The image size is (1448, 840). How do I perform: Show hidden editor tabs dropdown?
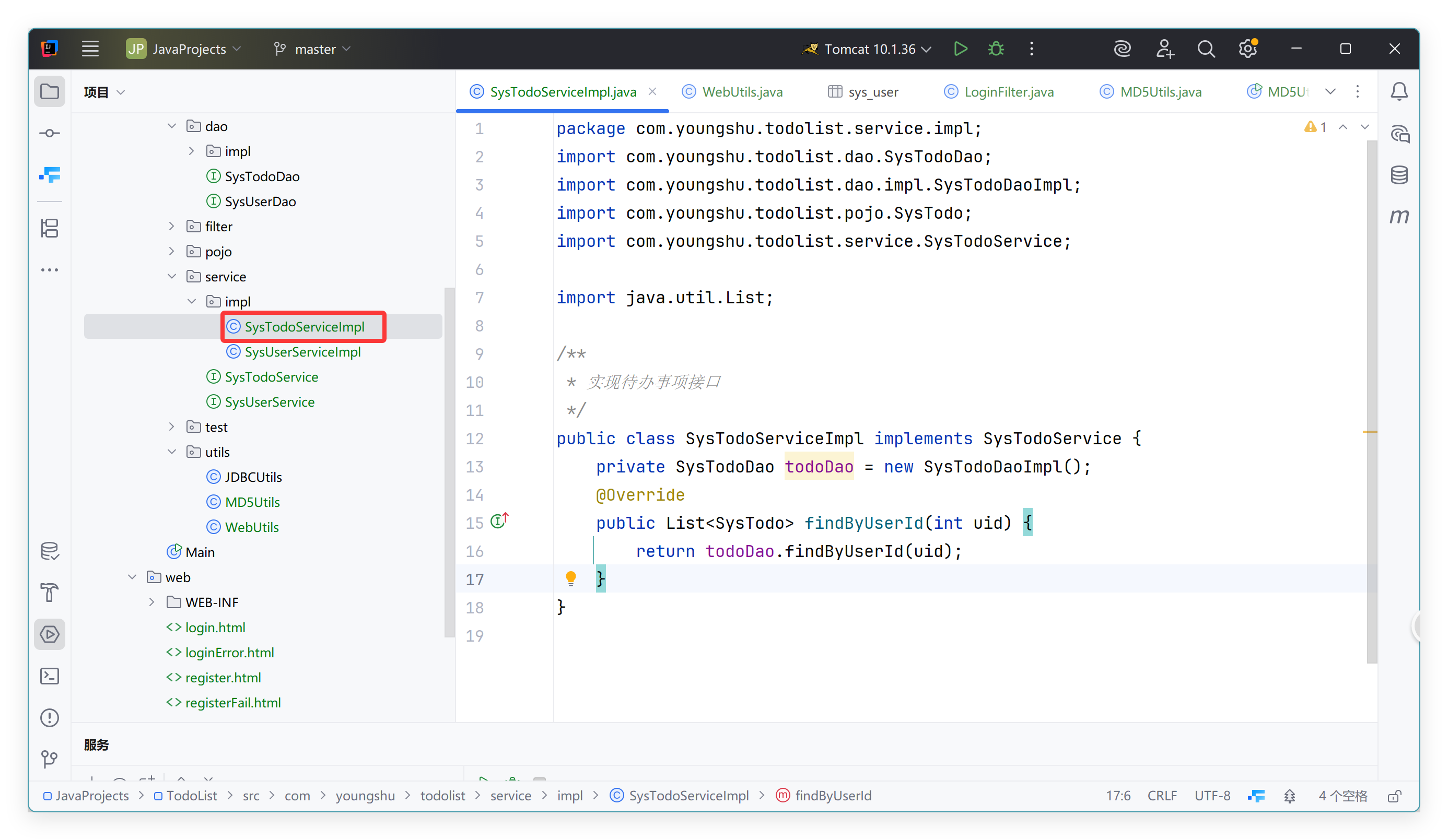click(1330, 92)
